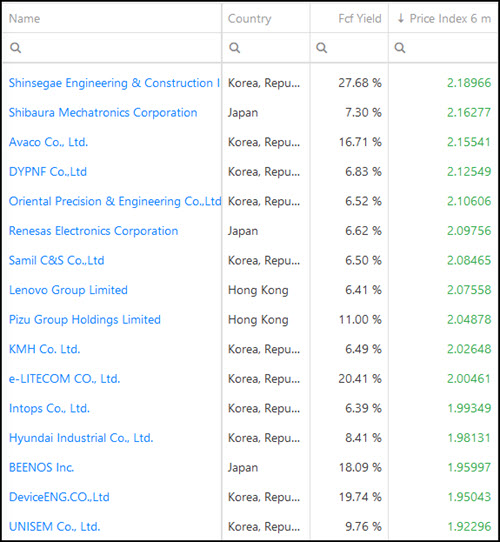The width and height of the screenshot is (500, 542).
Task: Click the descending sort arrow on Price Index
Action: point(401,18)
